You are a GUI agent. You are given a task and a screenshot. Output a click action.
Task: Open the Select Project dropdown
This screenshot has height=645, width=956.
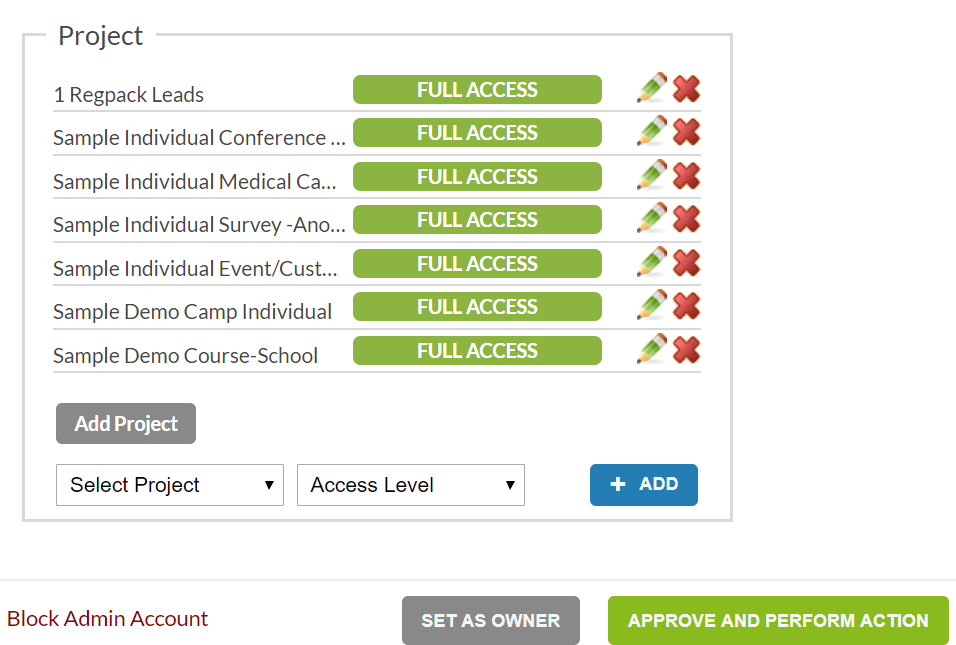(170, 485)
